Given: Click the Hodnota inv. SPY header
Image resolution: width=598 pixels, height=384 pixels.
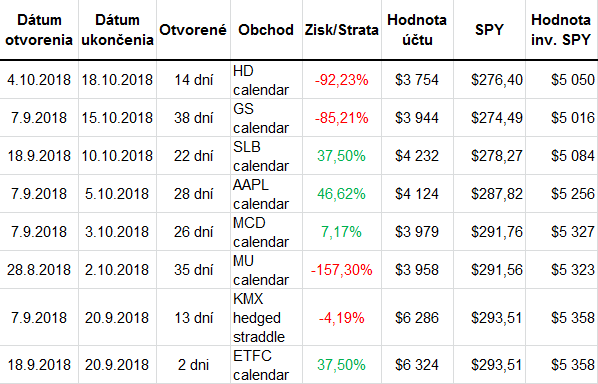Looking at the screenshot, I should pos(561,30).
